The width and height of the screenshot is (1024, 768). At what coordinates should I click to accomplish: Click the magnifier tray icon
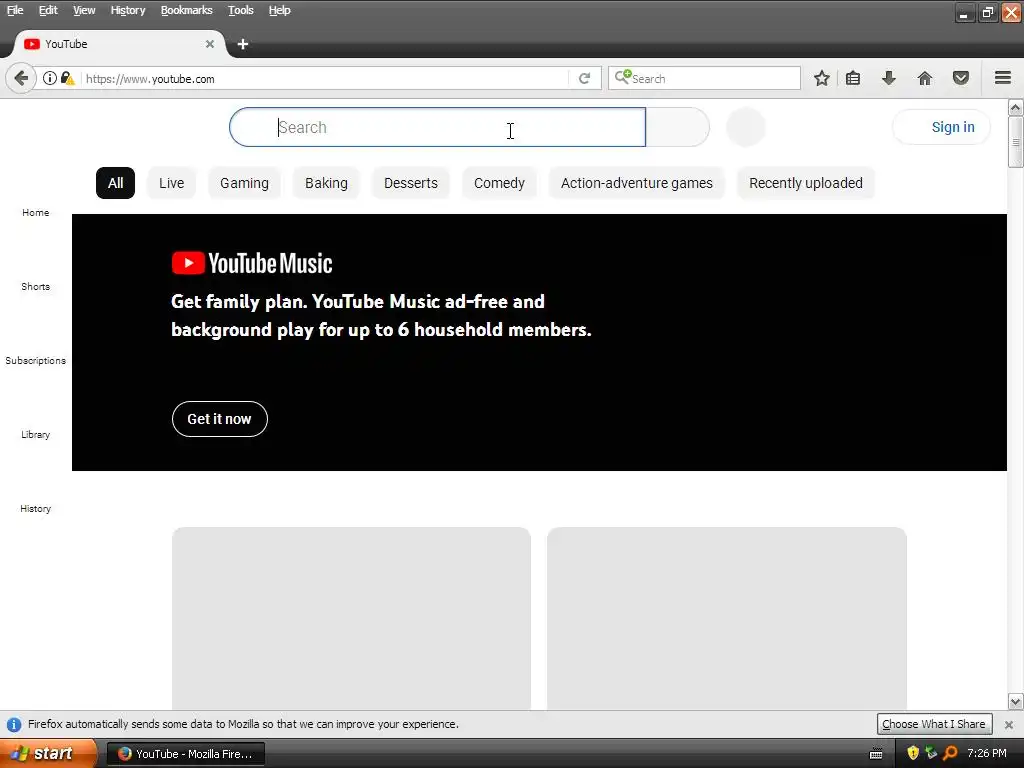[950, 753]
